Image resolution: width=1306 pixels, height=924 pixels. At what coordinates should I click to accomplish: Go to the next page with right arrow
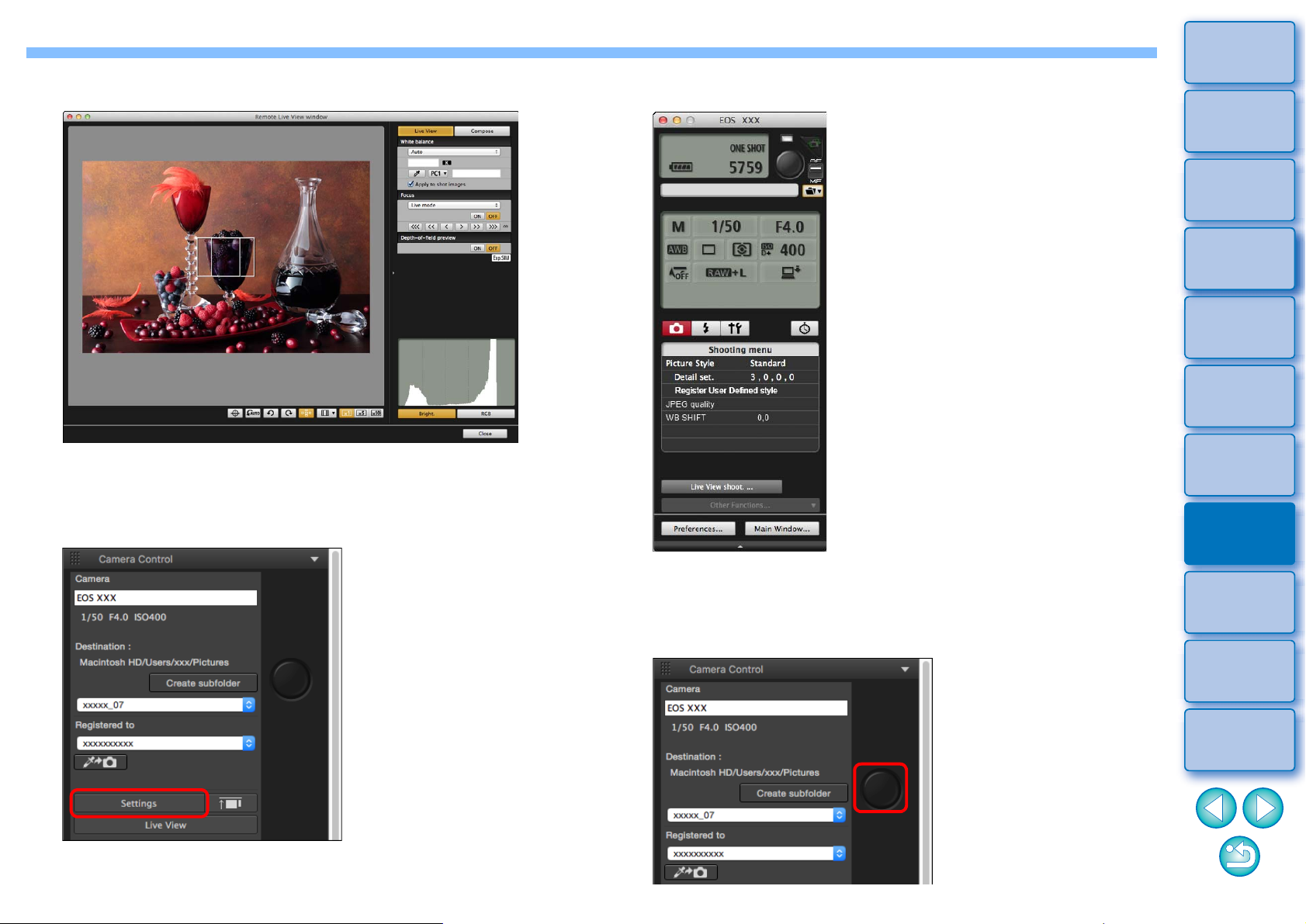tap(1263, 808)
